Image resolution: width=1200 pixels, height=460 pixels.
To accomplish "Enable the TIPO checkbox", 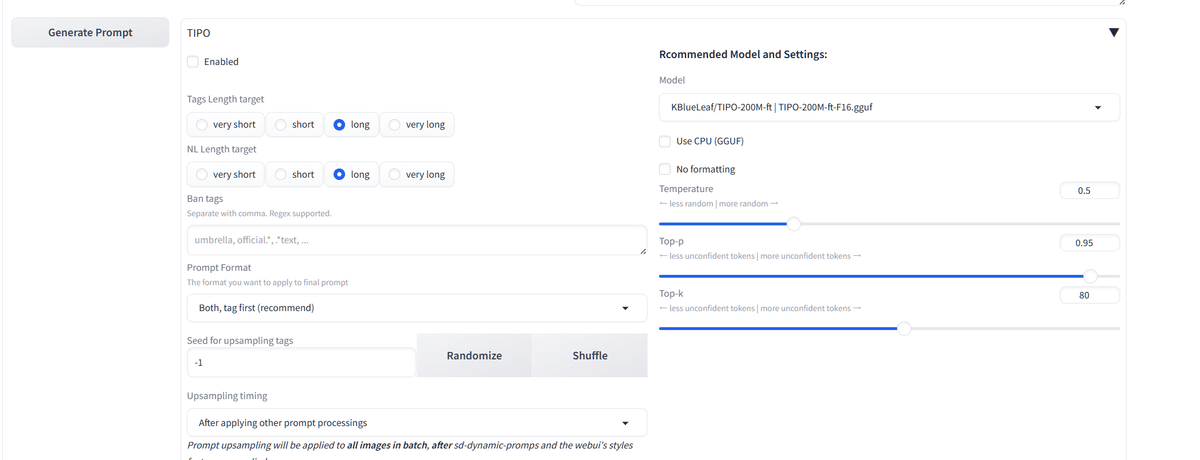I will pos(194,62).
